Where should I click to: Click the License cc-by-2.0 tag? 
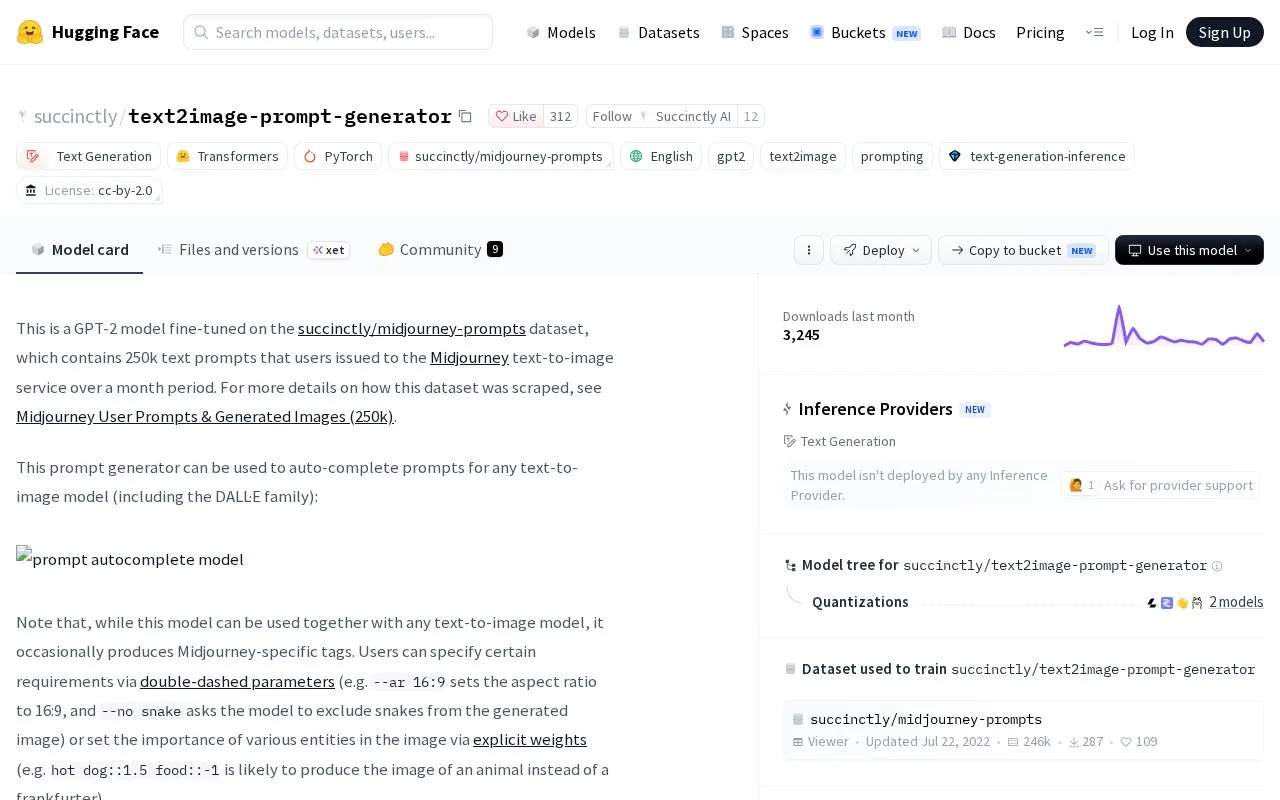click(89, 190)
